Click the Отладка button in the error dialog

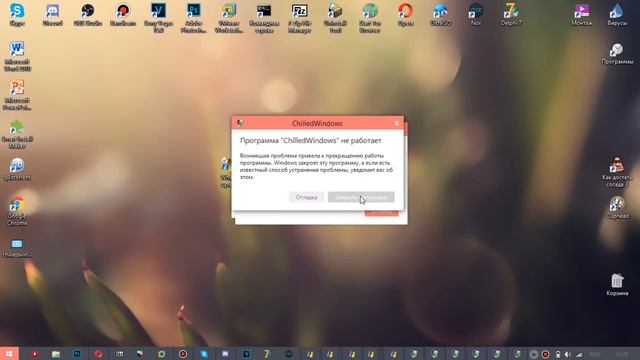pos(307,197)
